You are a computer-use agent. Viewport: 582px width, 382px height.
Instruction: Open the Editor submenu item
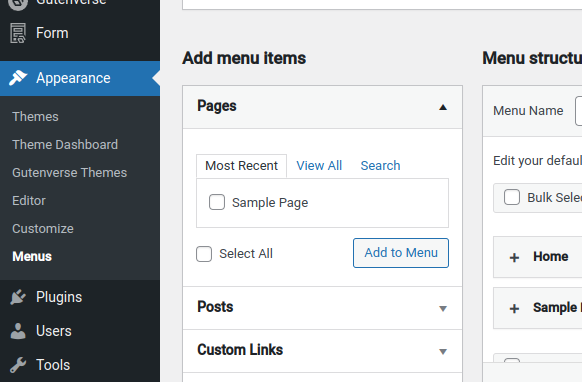pyautogui.click(x=29, y=200)
